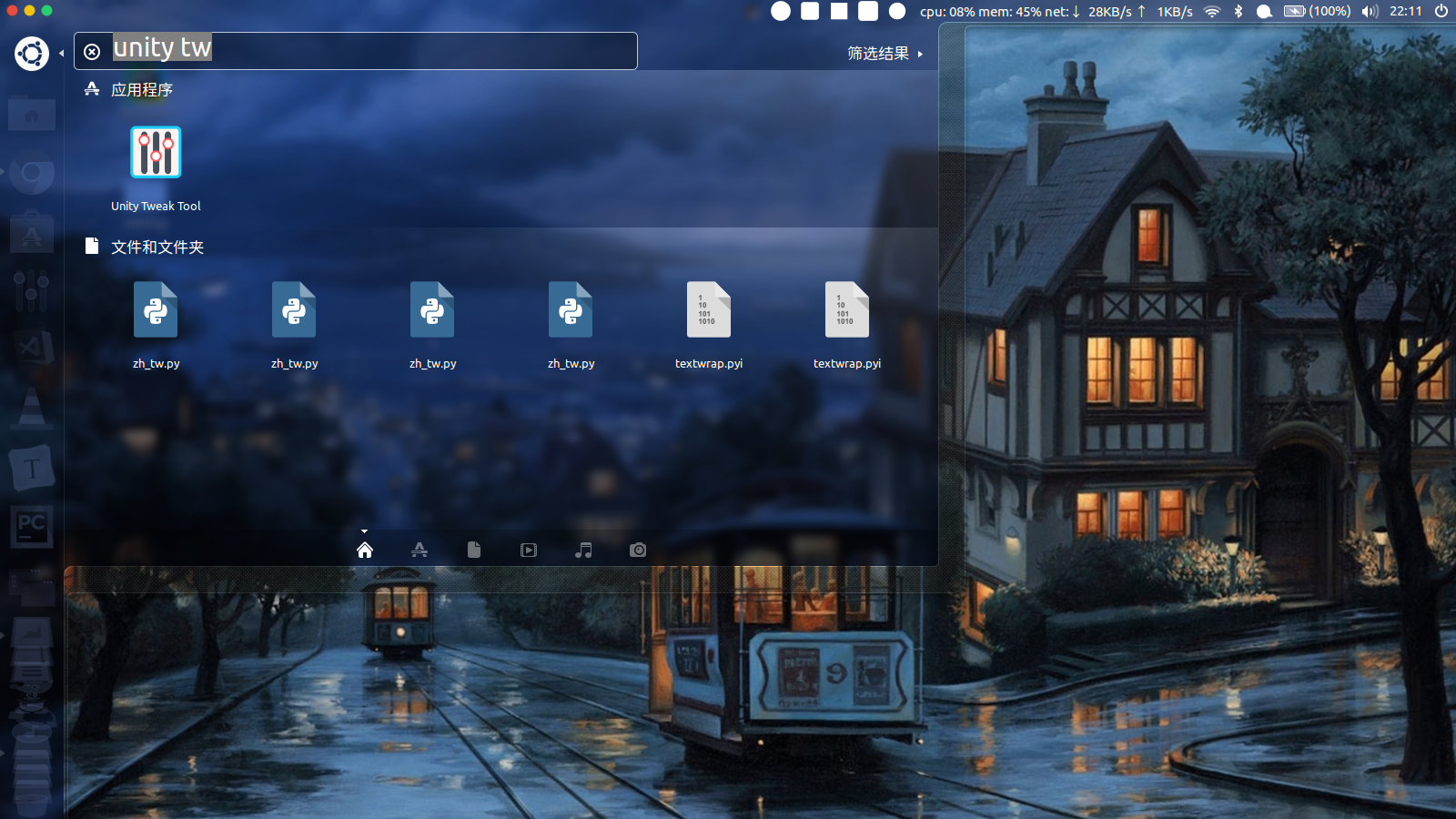Click the 应用程序 category header

pyautogui.click(x=141, y=89)
